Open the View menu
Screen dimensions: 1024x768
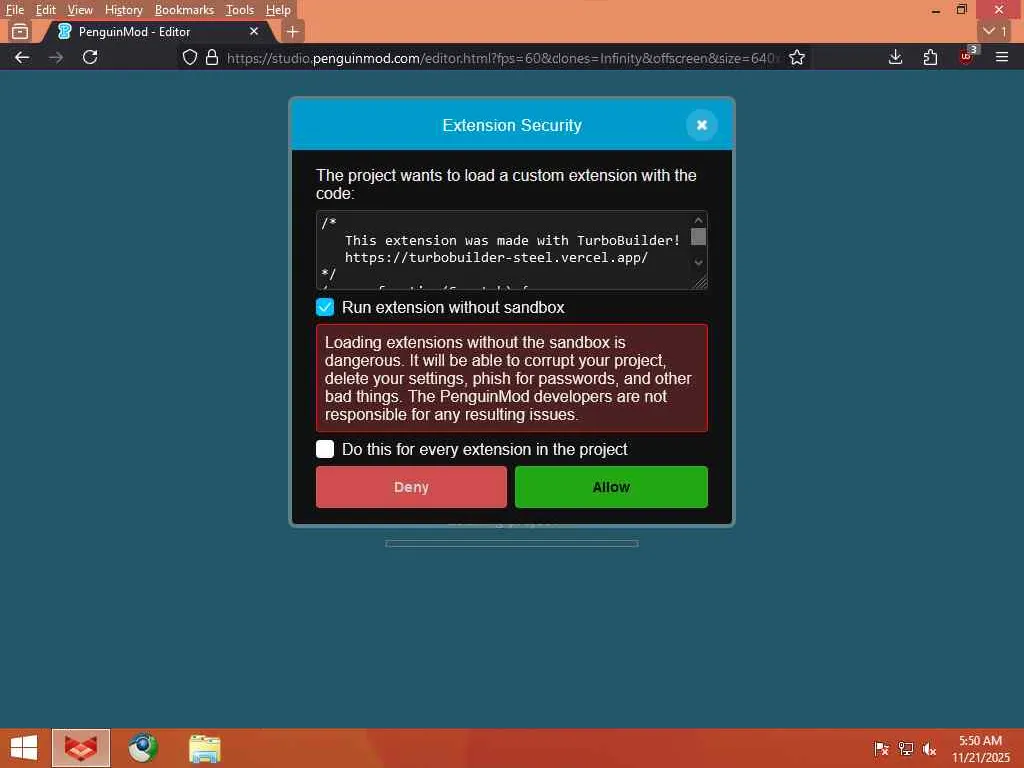pyautogui.click(x=80, y=10)
